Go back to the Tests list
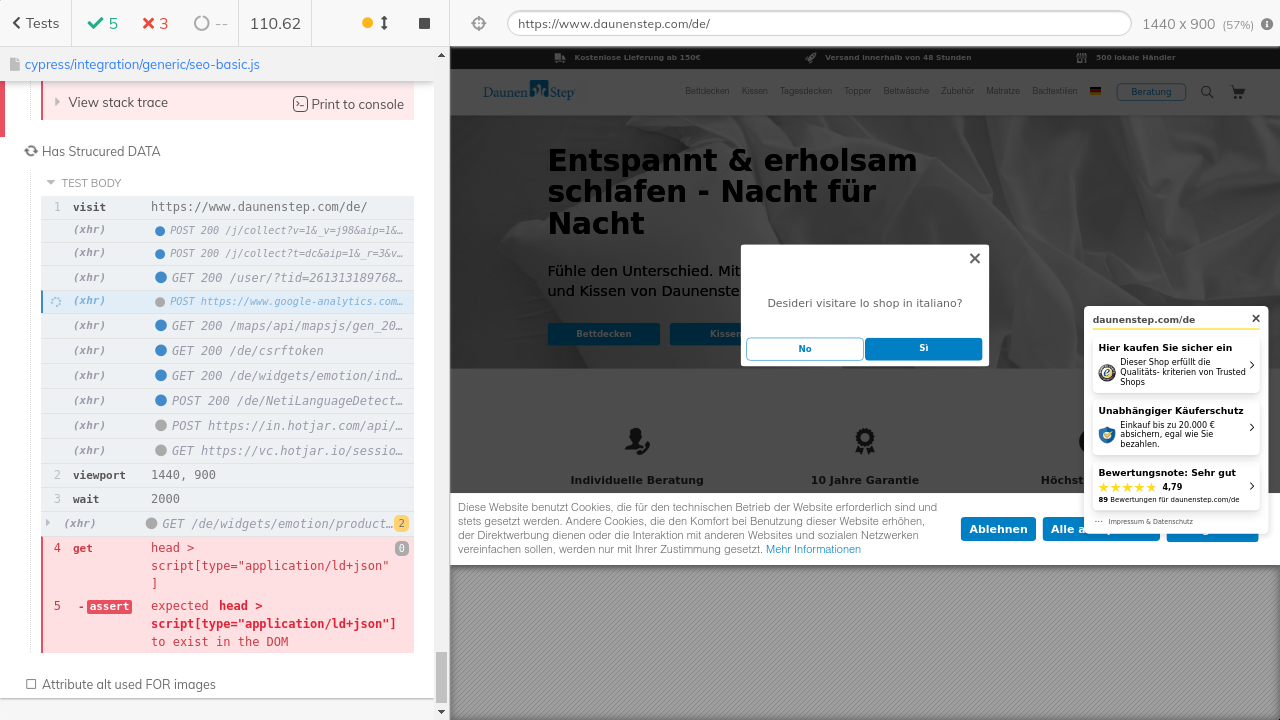The image size is (1280, 720). click(x=35, y=23)
